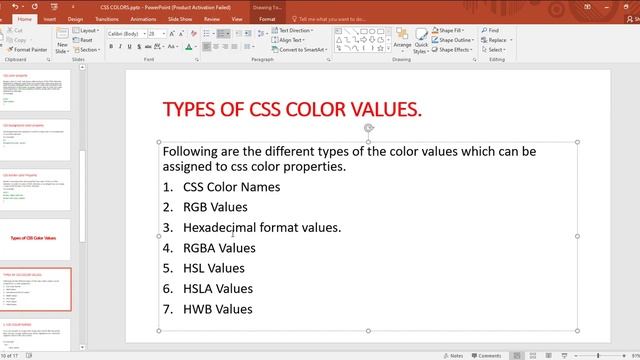Image resolution: width=640 pixels, height=360 pixels.
Task: Click the Copy command
Action: pos(17,40)
